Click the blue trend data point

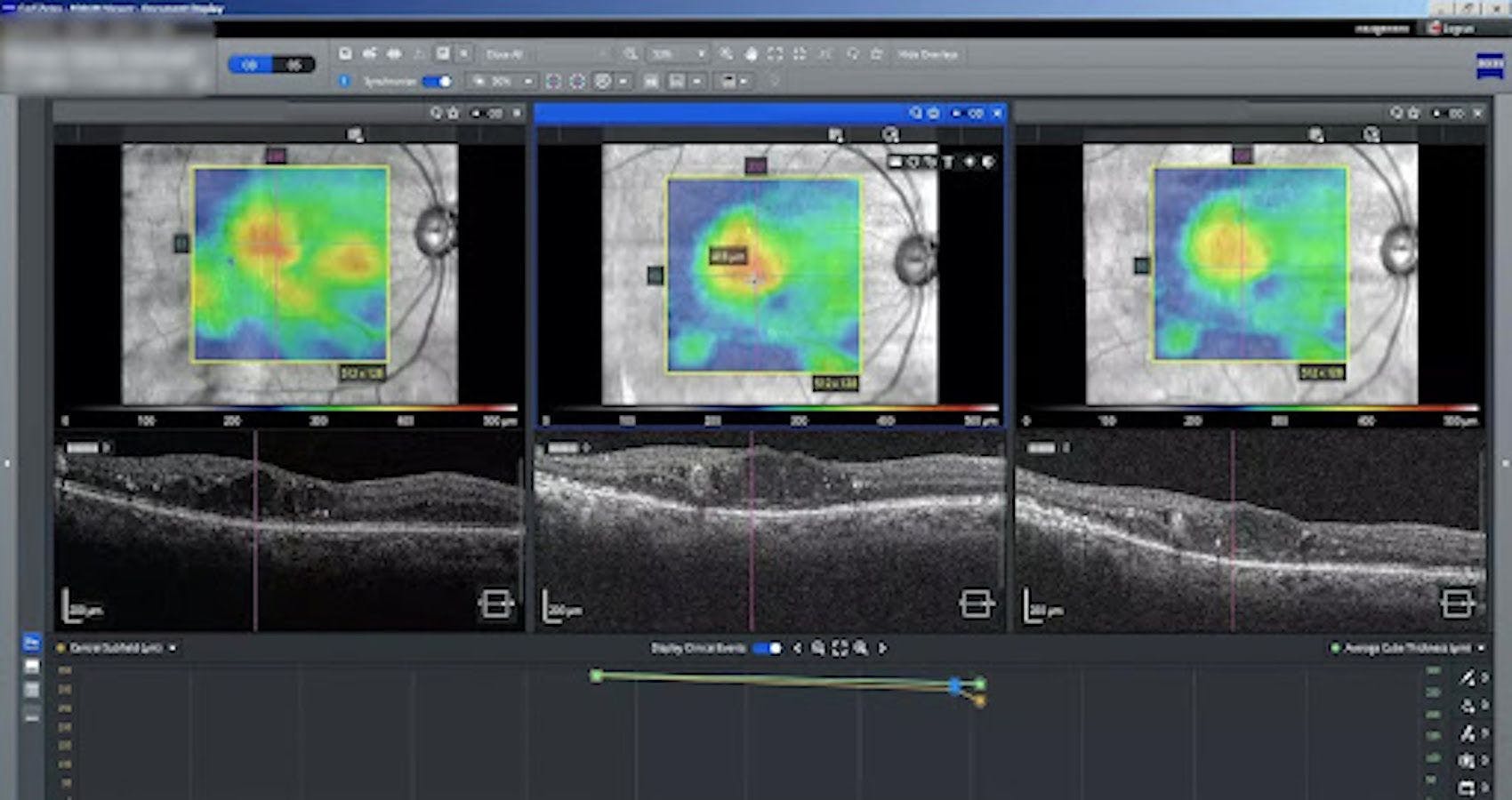[955, 686]
